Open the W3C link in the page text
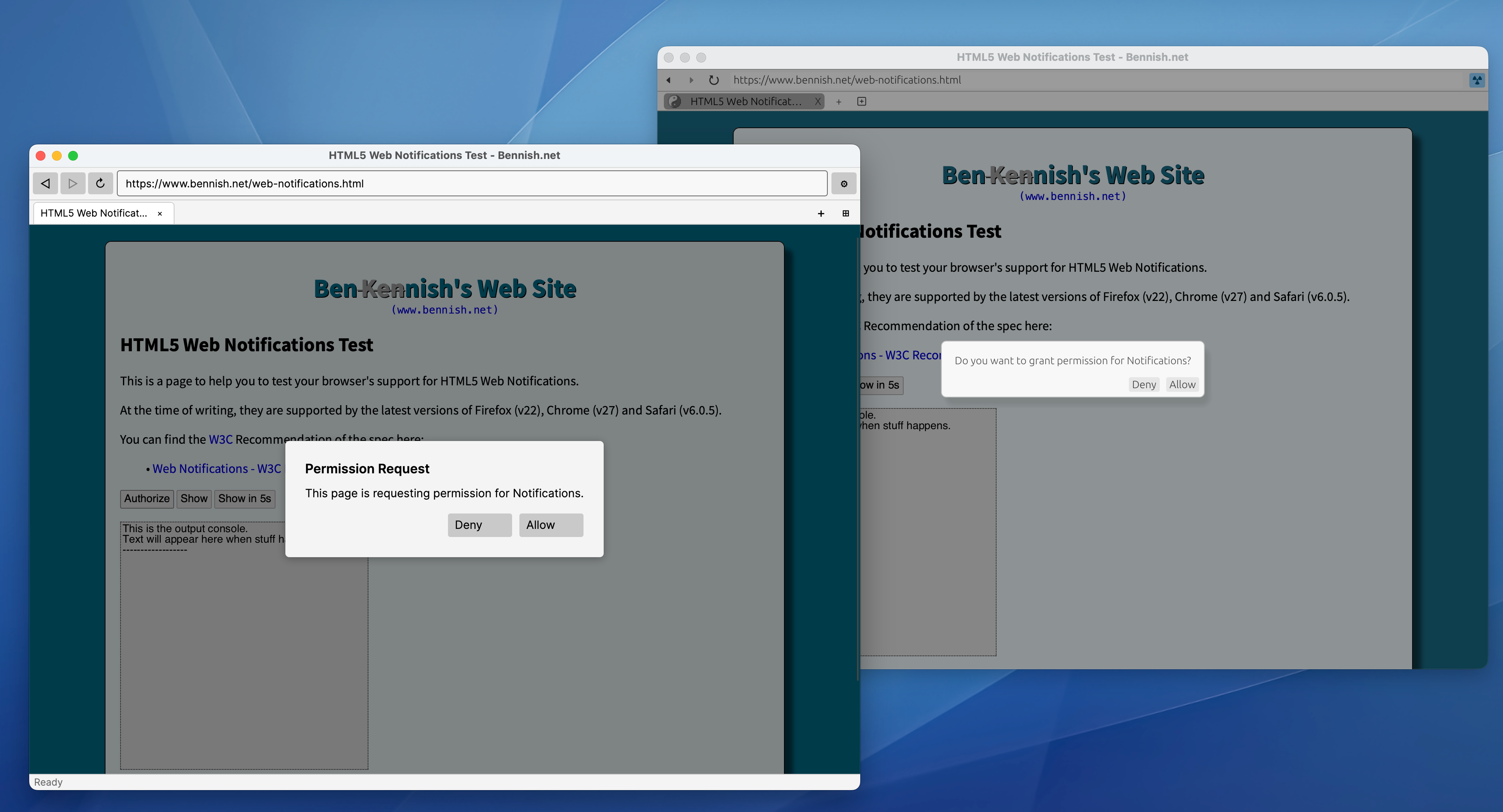 [221, 439]
